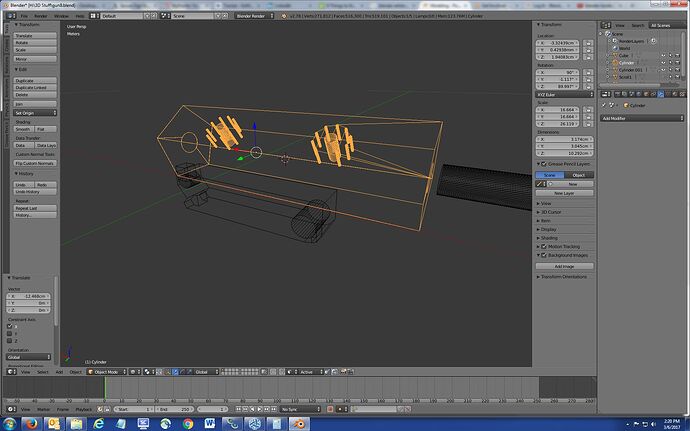Click the grease pencil draw icon
Viewport: 690px width, 431px height.
coord(539,184)
